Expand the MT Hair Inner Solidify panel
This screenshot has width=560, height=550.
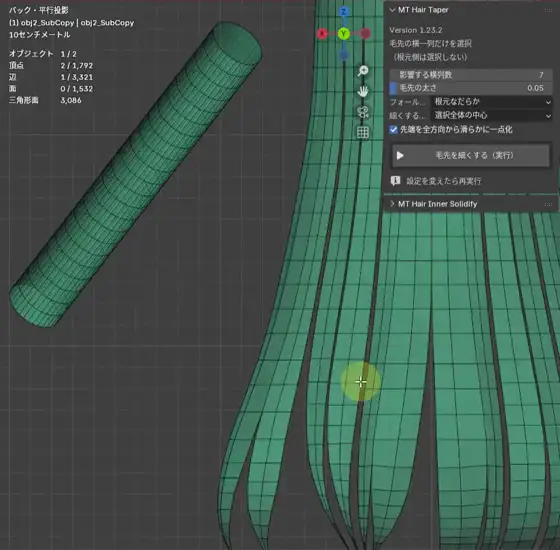[x=392, y=204]
